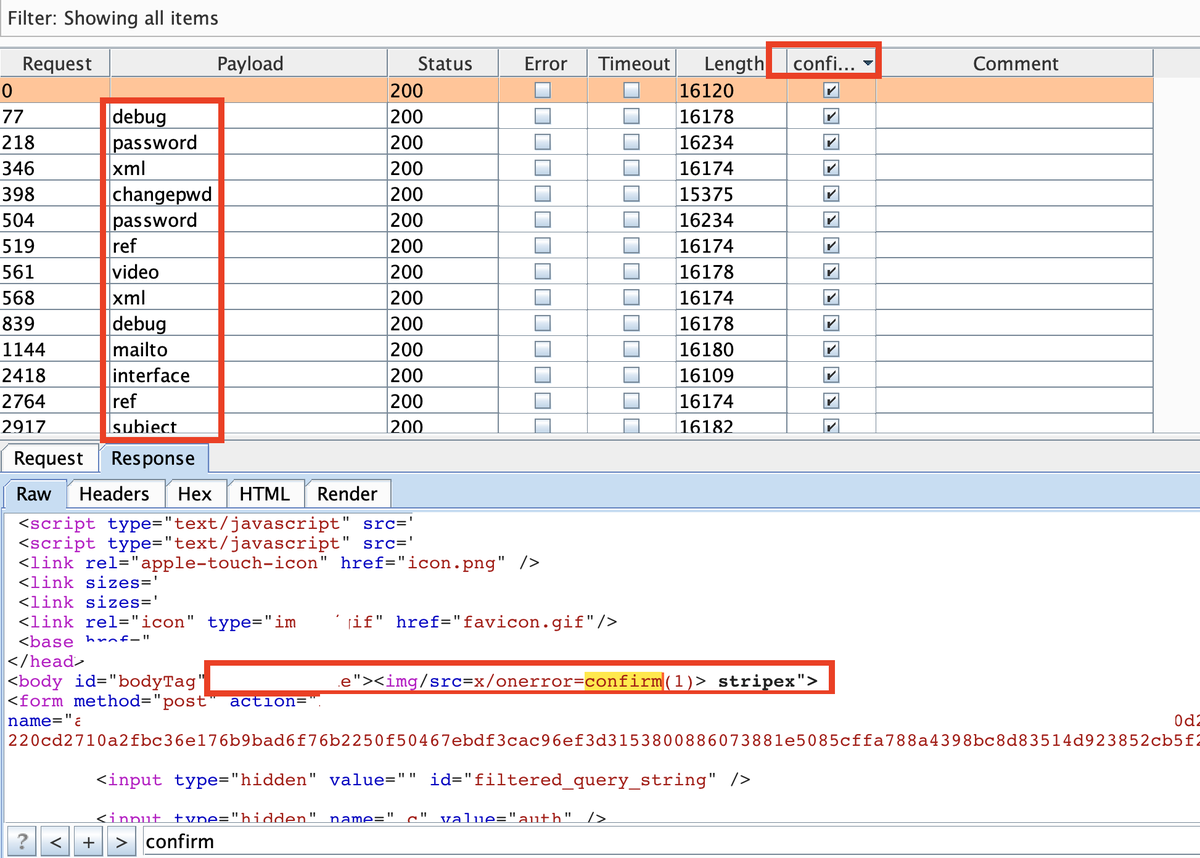Go to next search match arrow
The width and height of the screenshot is (1200, 858).
click(121, 841)
